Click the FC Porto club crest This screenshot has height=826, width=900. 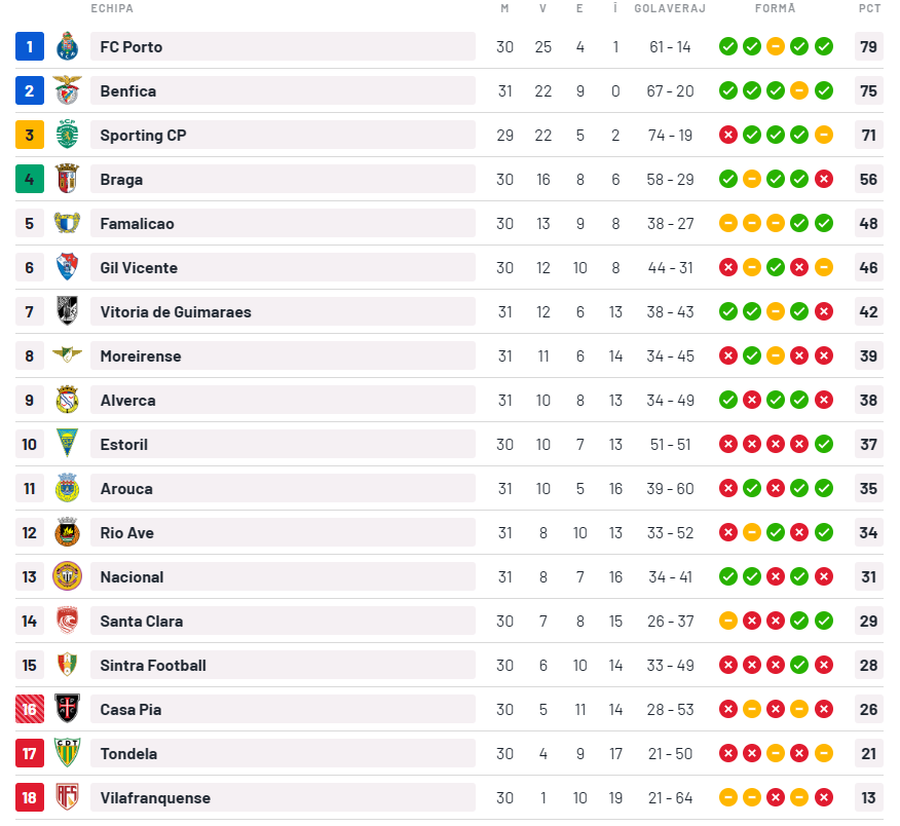67,47
